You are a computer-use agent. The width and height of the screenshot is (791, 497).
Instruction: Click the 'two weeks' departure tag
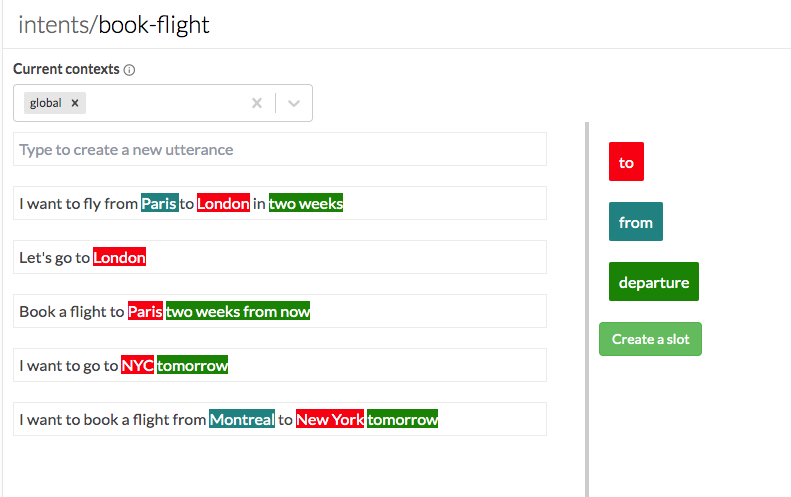click(306, 203)
